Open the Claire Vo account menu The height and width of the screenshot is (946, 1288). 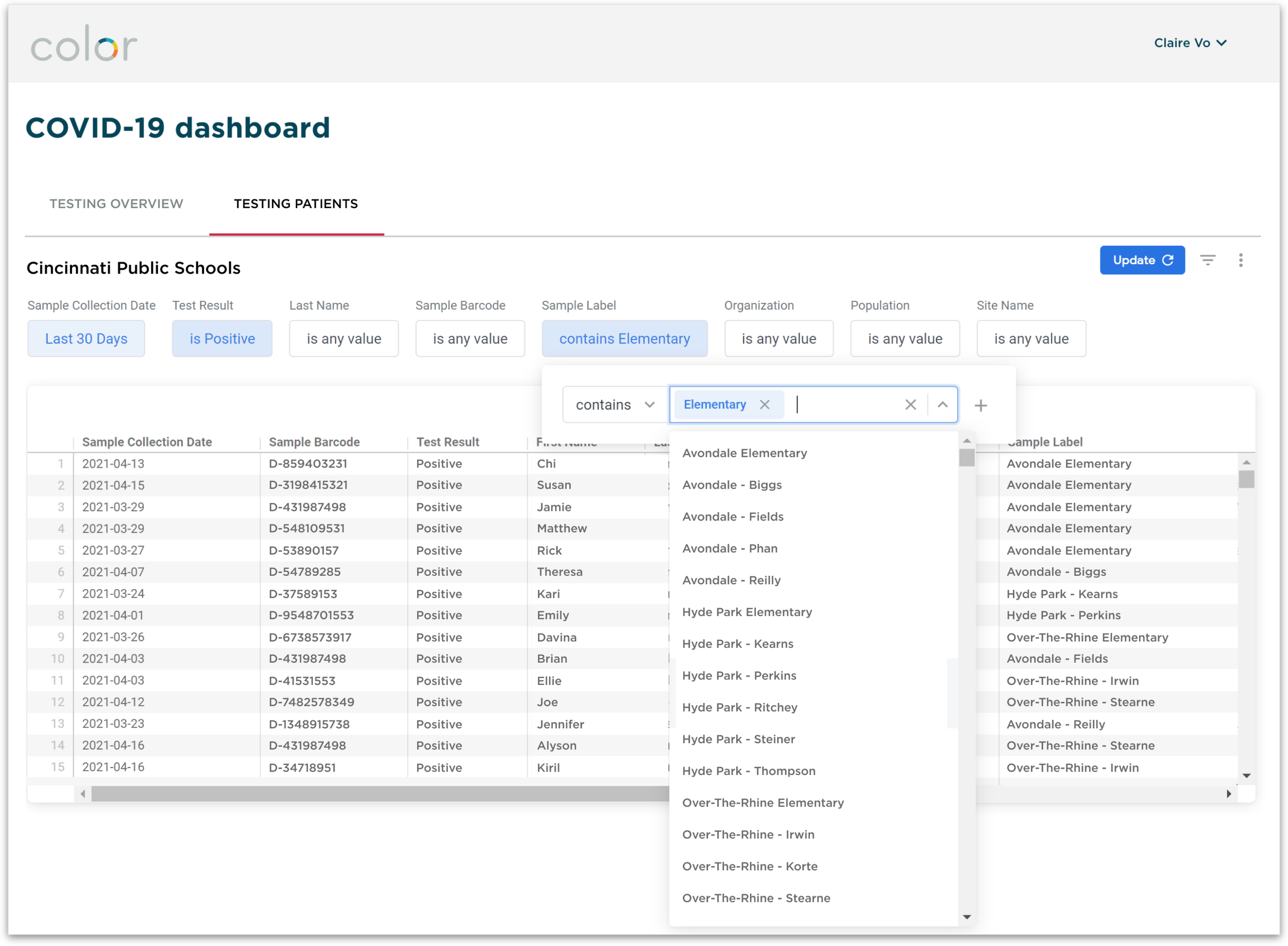click(x=1190, y=43)
